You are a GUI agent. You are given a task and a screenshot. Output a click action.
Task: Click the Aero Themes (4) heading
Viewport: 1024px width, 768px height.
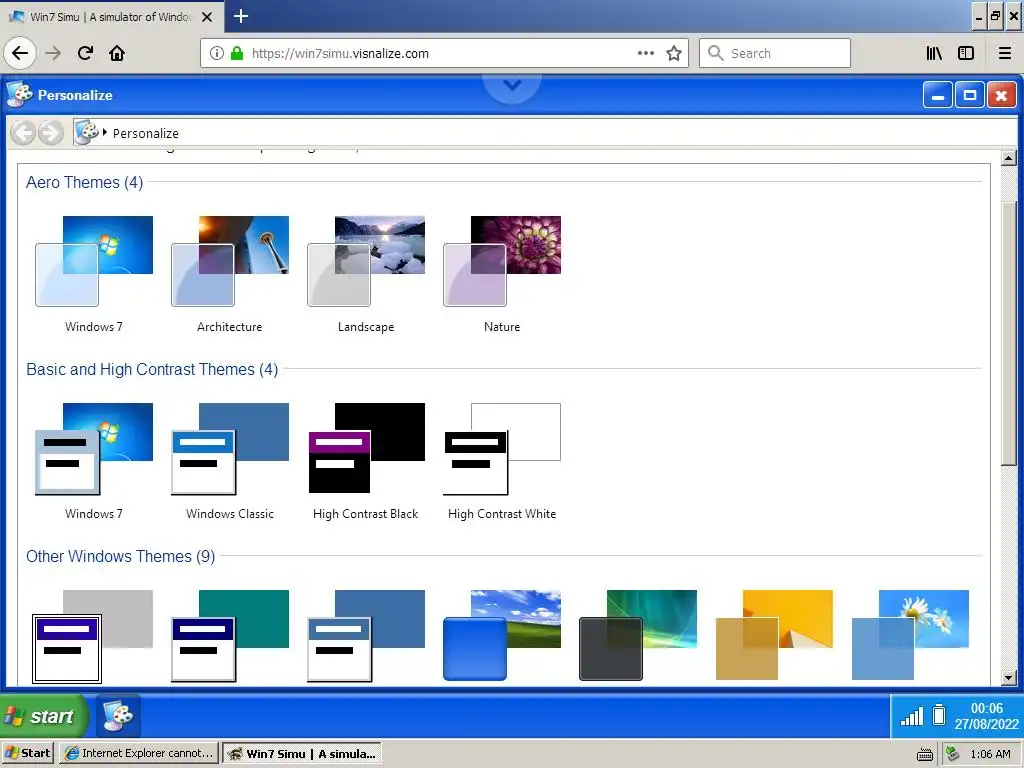[x=84, y=182]
